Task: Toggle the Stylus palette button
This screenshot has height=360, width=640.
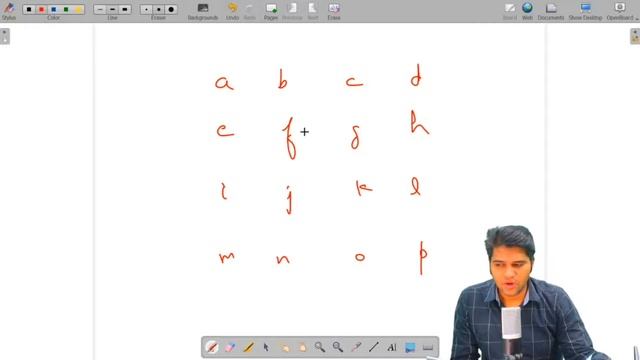Action: [9, 10]
